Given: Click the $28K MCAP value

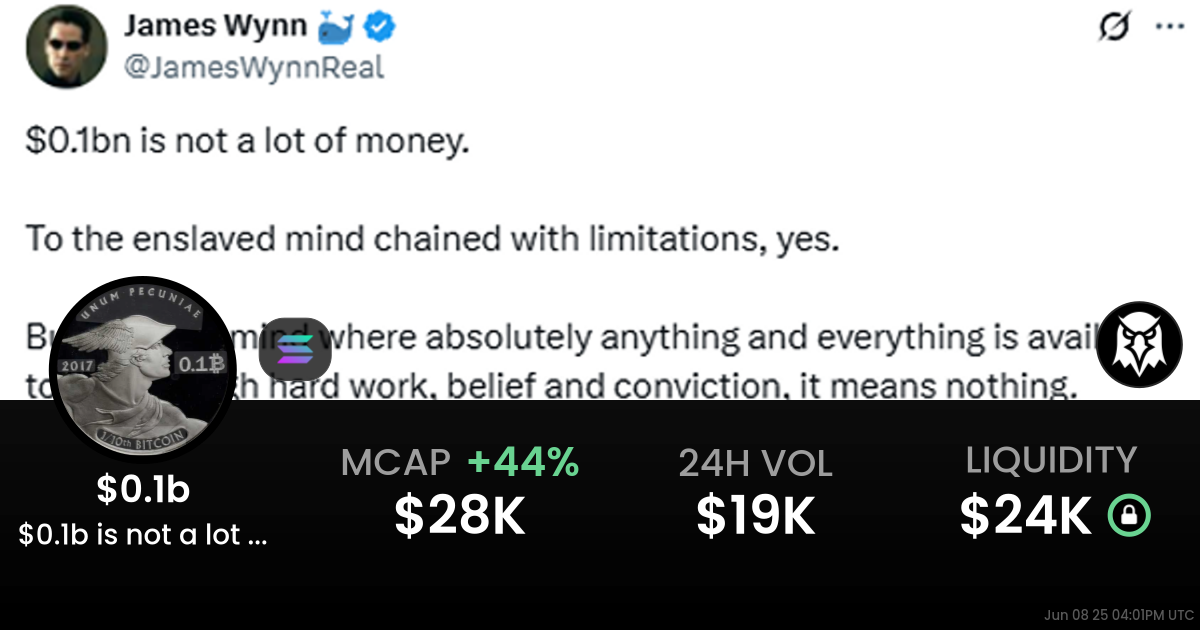Looking at the screenshot, I should 460,516.
